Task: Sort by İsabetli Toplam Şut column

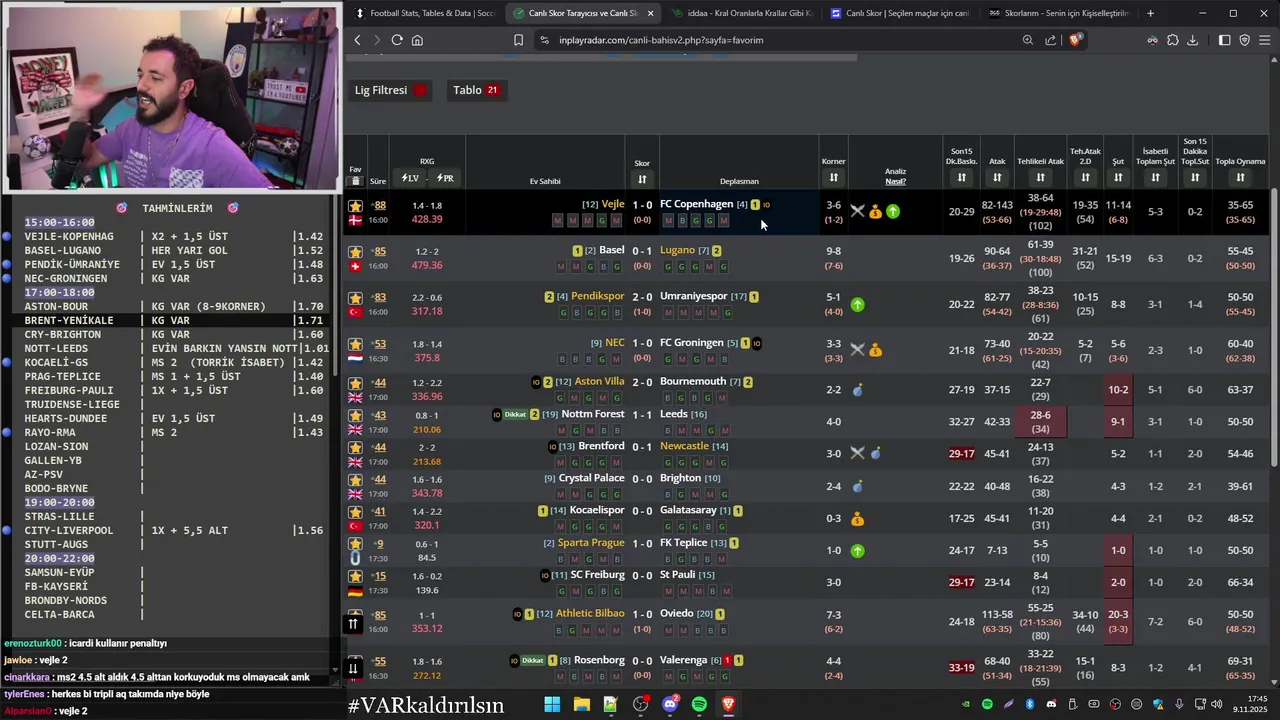Action: (1155, 178)
